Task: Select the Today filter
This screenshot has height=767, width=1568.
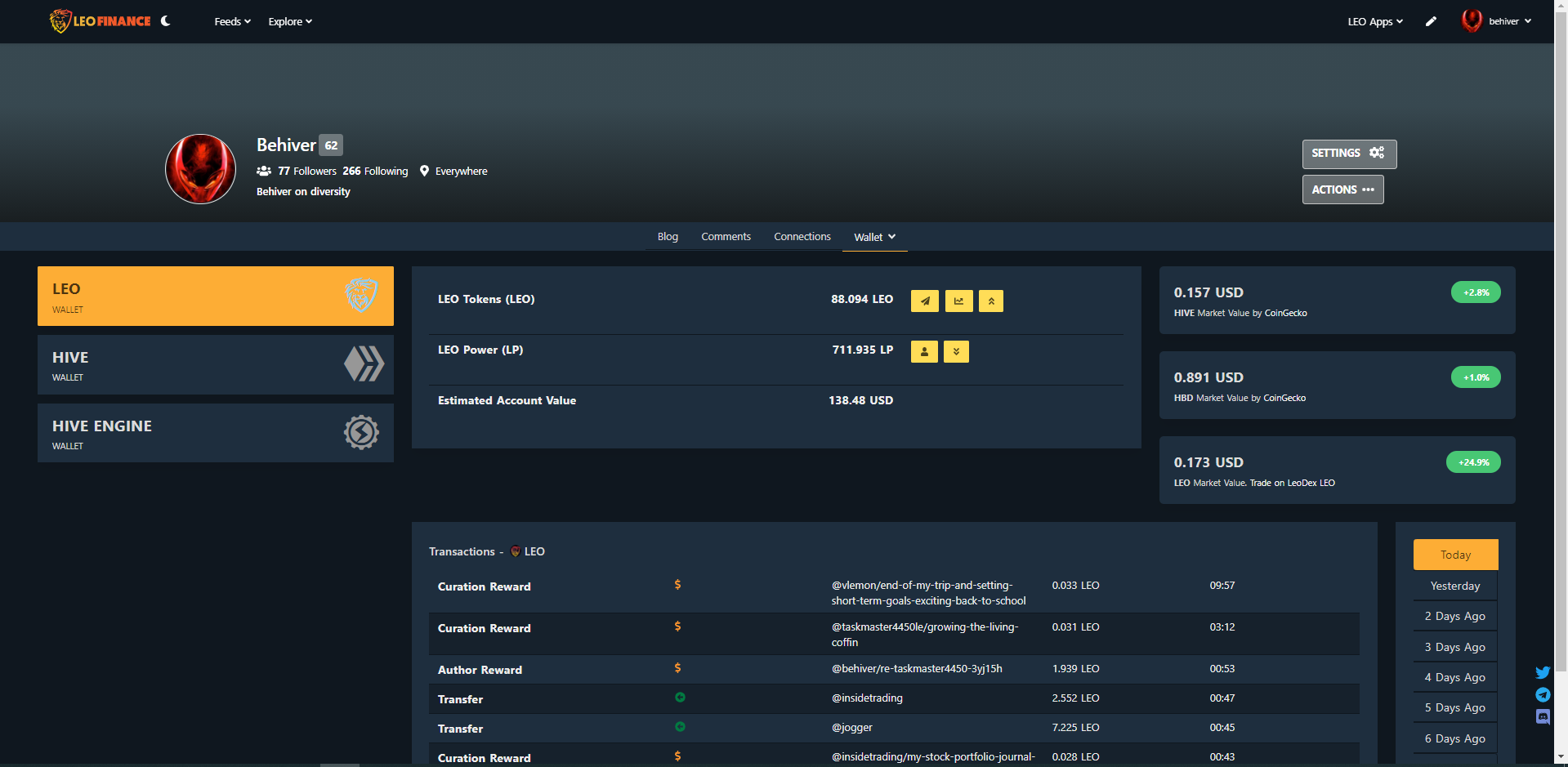Action: click(1456, 555)
